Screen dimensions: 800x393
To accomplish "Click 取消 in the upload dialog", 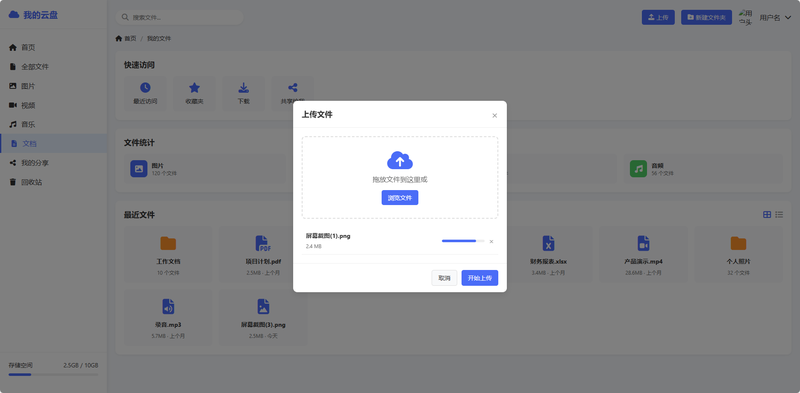I will coord(444,278).
